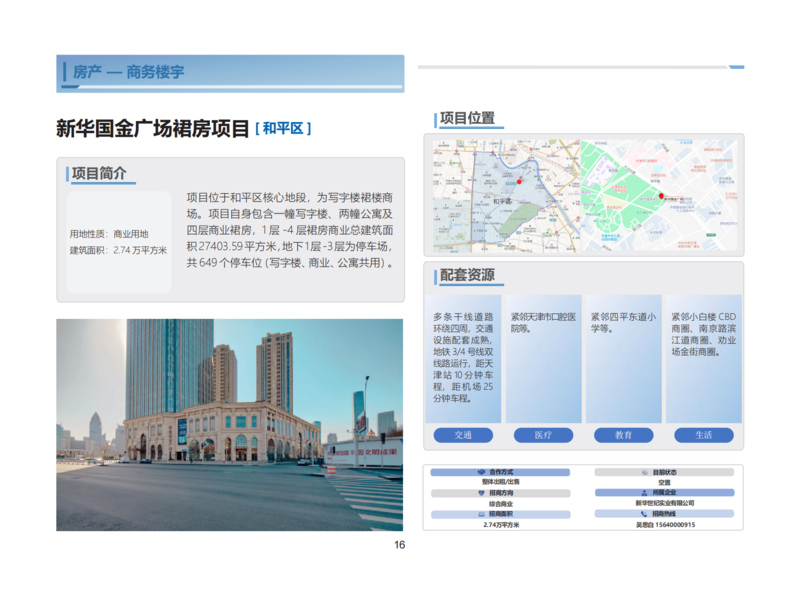
Task: Click the 招商面积 label bar
Action: point(501,514)
